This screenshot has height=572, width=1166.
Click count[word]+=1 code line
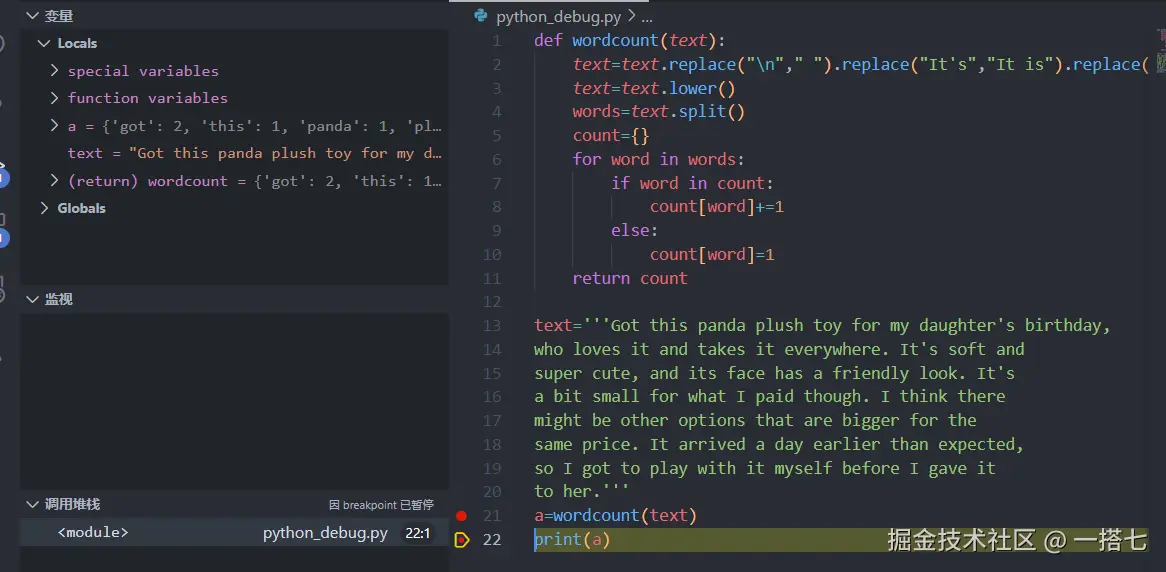pos(717,207)
